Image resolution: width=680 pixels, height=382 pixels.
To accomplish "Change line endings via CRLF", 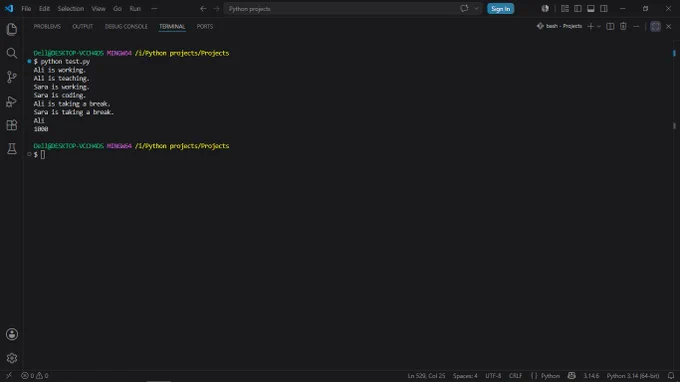I will 515,375.
